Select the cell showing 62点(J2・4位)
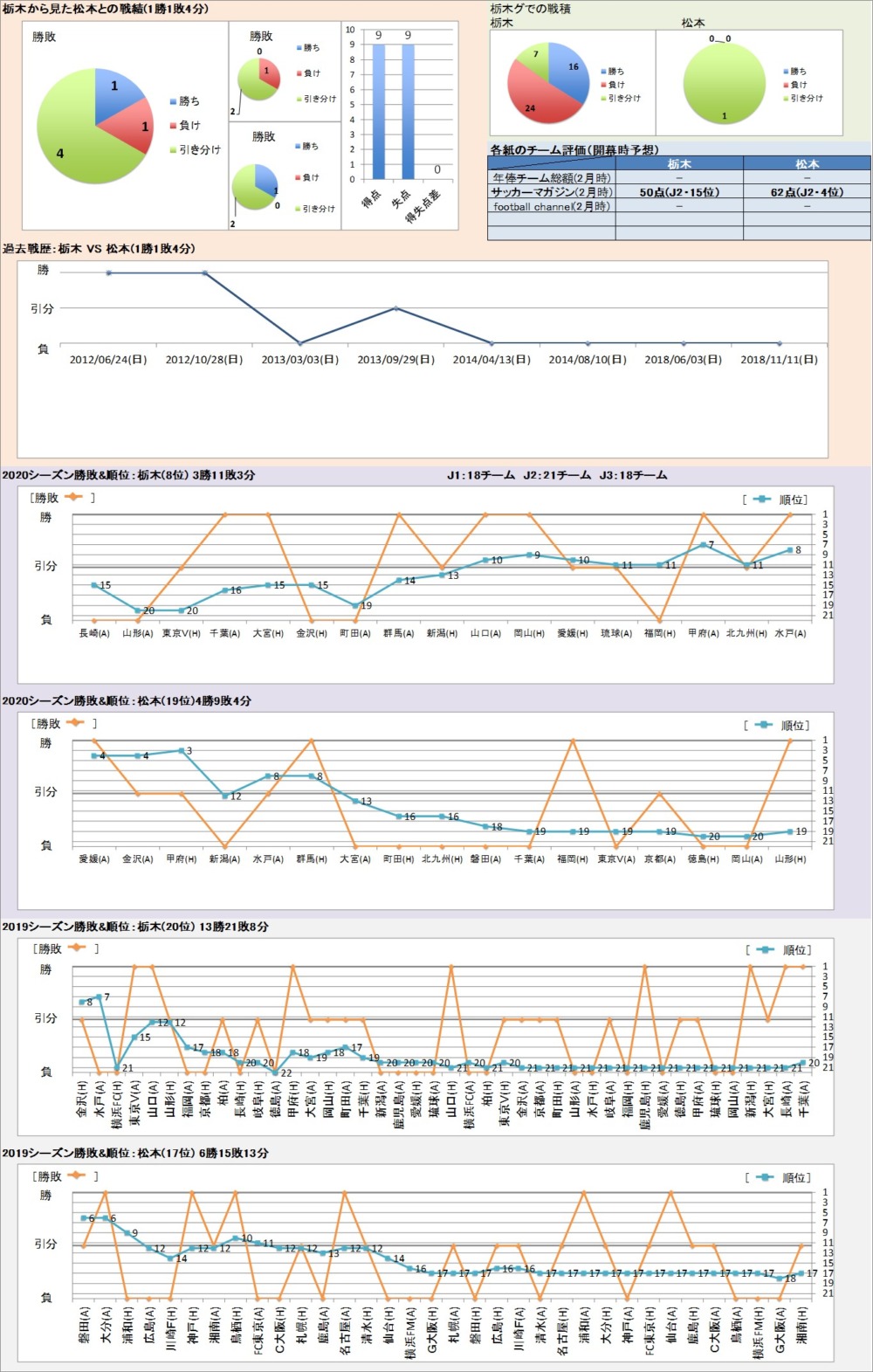Screen dimensions: 873x1372 point(807,192)
